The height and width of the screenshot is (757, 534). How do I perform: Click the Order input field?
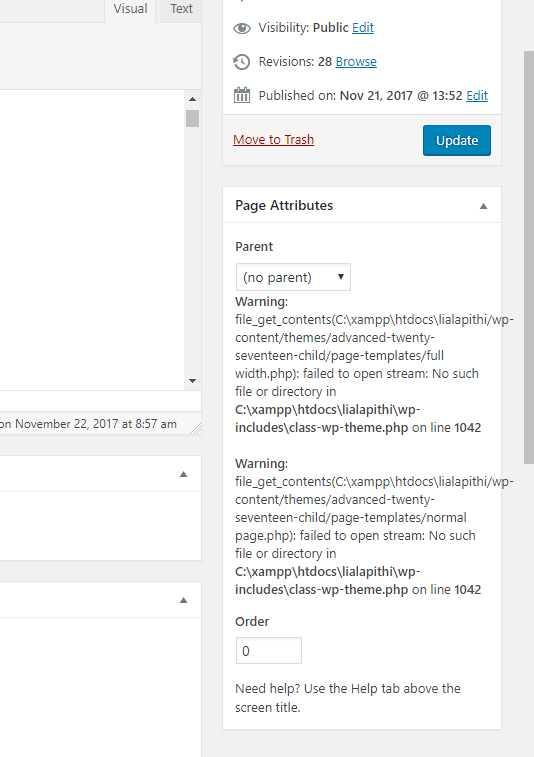pos(268,650)
